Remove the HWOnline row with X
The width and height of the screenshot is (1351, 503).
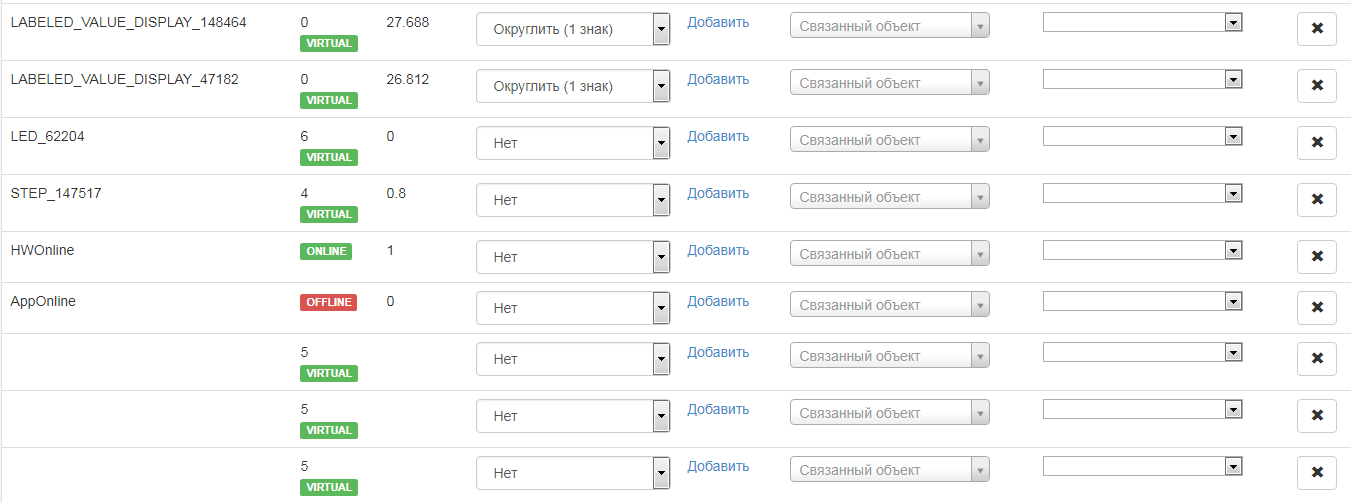point(1316,257)
